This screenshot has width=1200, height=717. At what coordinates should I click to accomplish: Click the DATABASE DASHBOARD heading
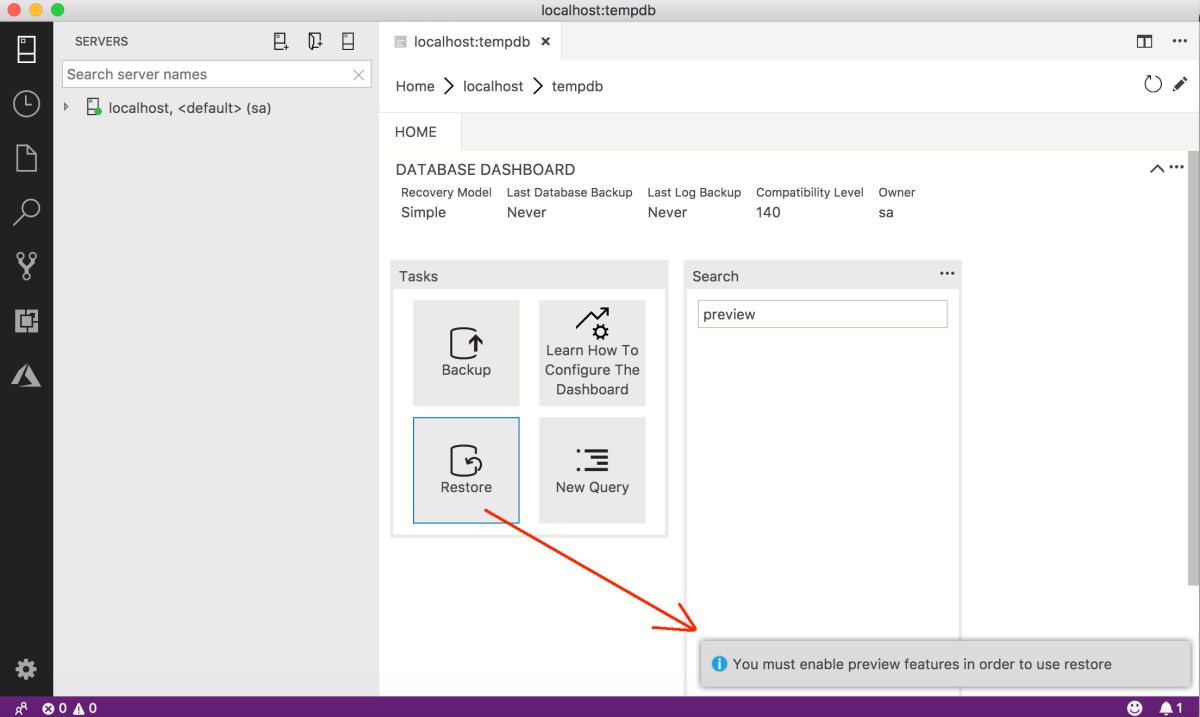click(x=485, y=170)
